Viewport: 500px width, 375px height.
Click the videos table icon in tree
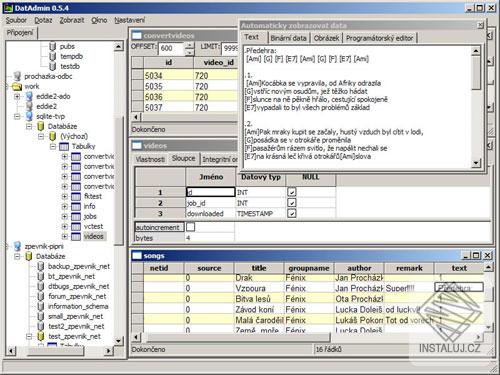click(76, 237)
